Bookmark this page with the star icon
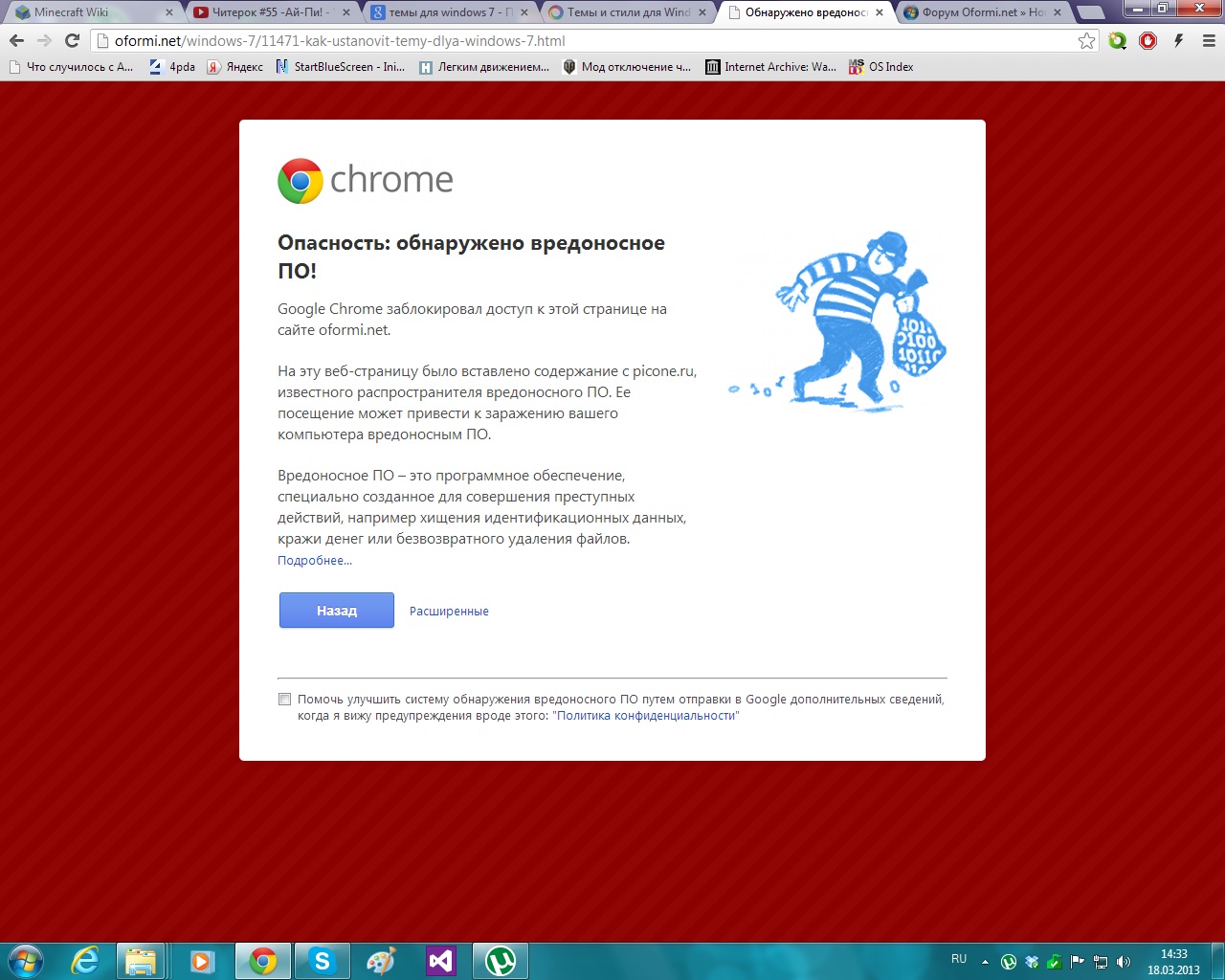The image size is (1225, 980). [1086, 41]
